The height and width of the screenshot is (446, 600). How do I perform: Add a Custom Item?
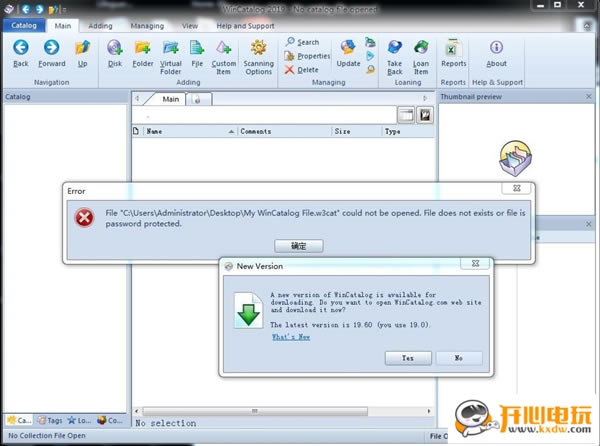[223, 47]
